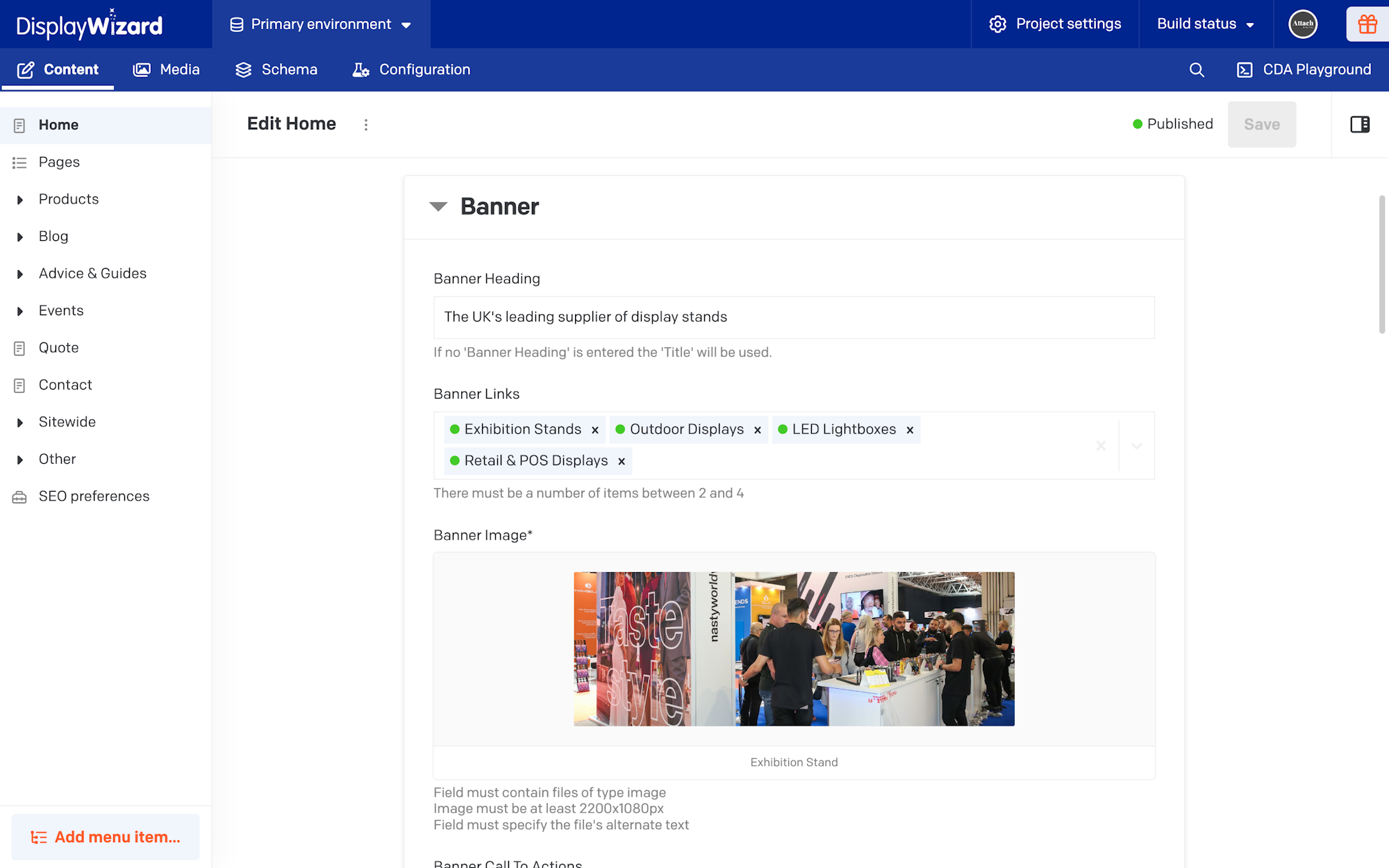Image resolution: width=1389 pixels, height=868 pixels.
Task: Remove the LED Lightboxes tag
Action: (x=910, y=430)
